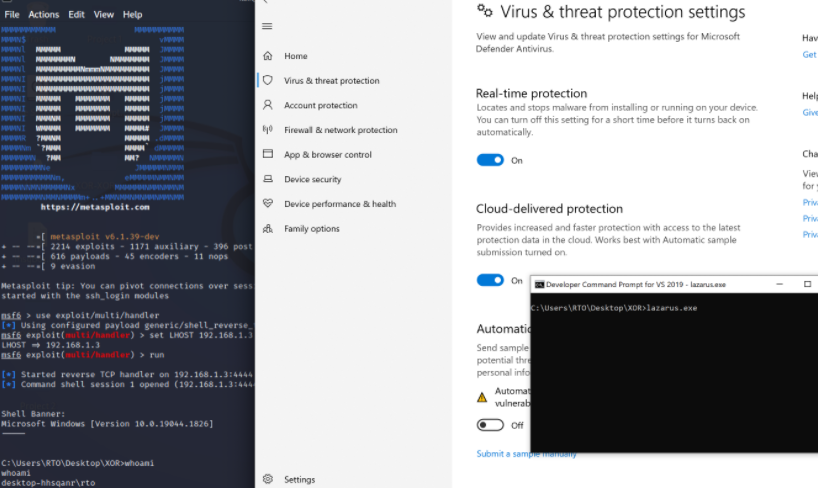Go to Home in Windows Security

296,56
